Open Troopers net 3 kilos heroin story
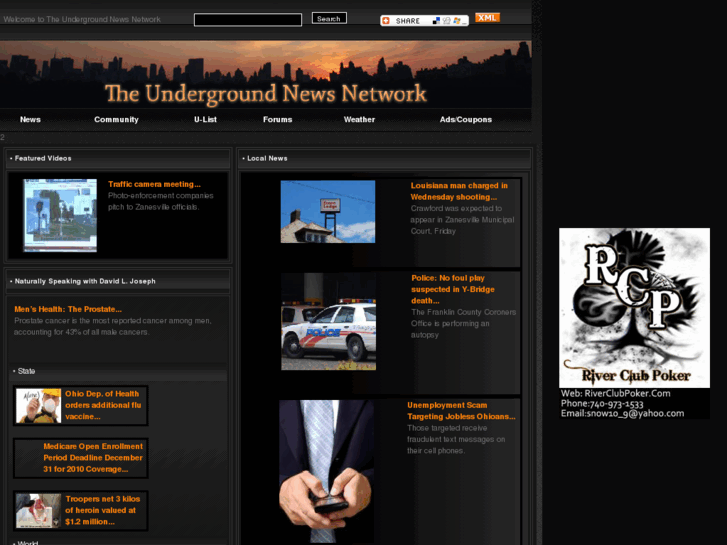Screen dimensions: 727x545 [102, 510]
